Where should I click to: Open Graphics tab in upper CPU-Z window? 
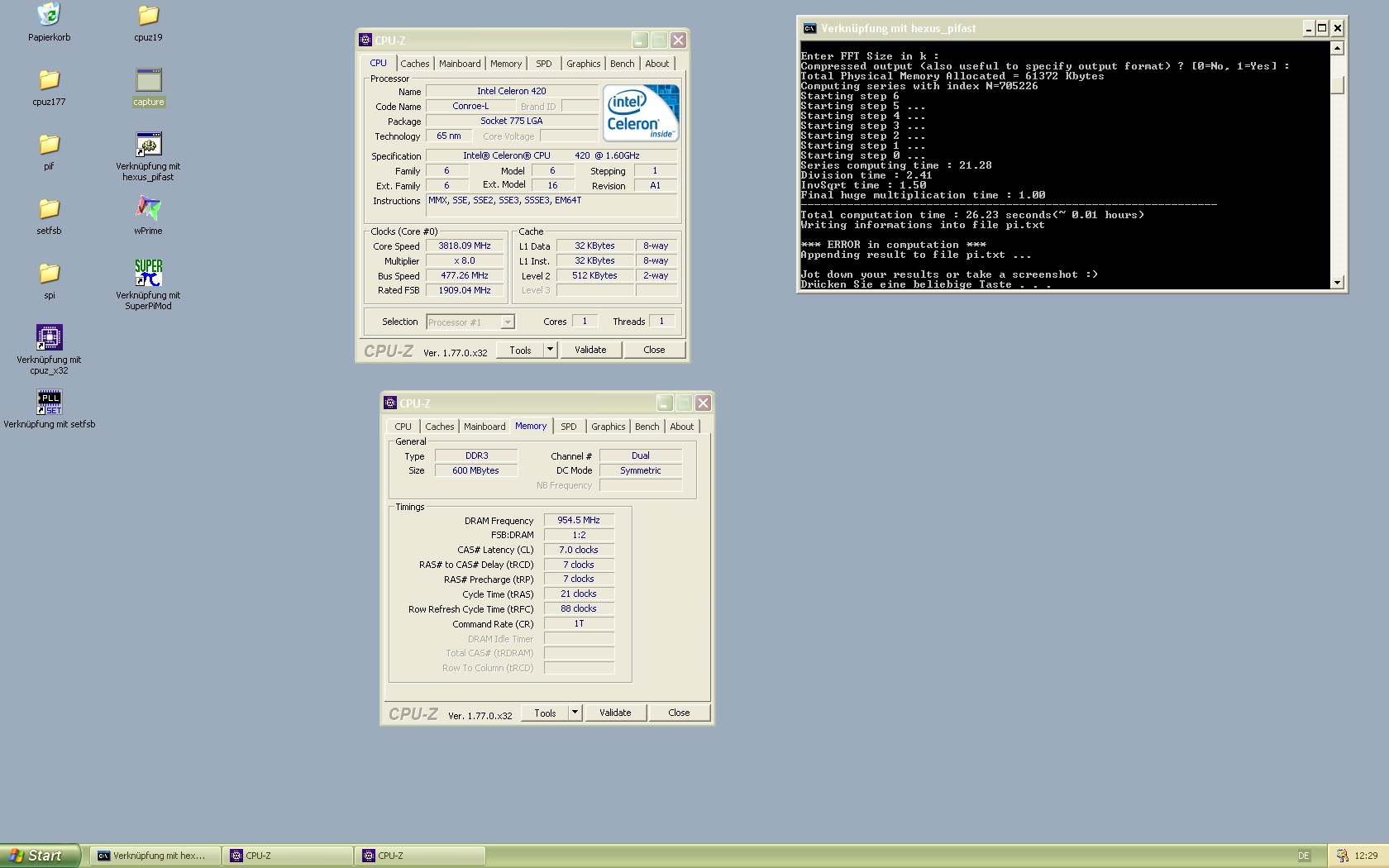pyautogui.click(x=583, y=64)
